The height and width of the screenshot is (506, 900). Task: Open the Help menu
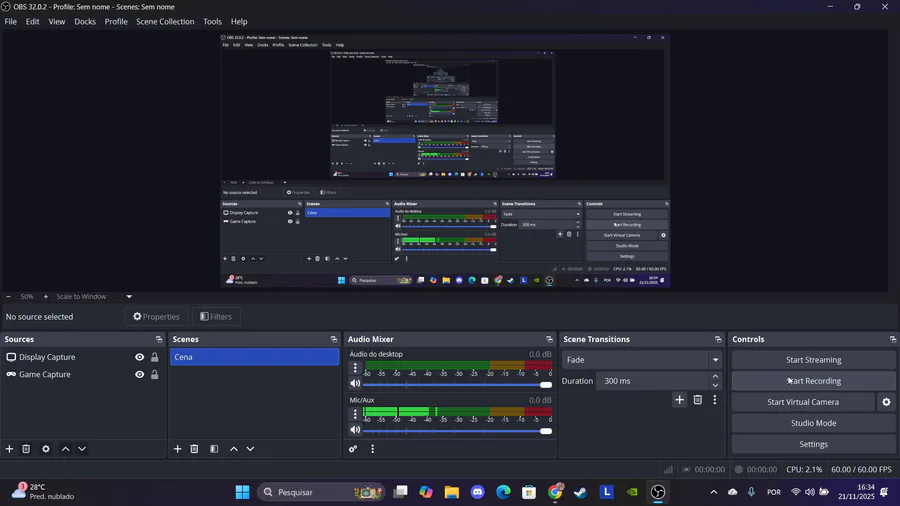239,22
